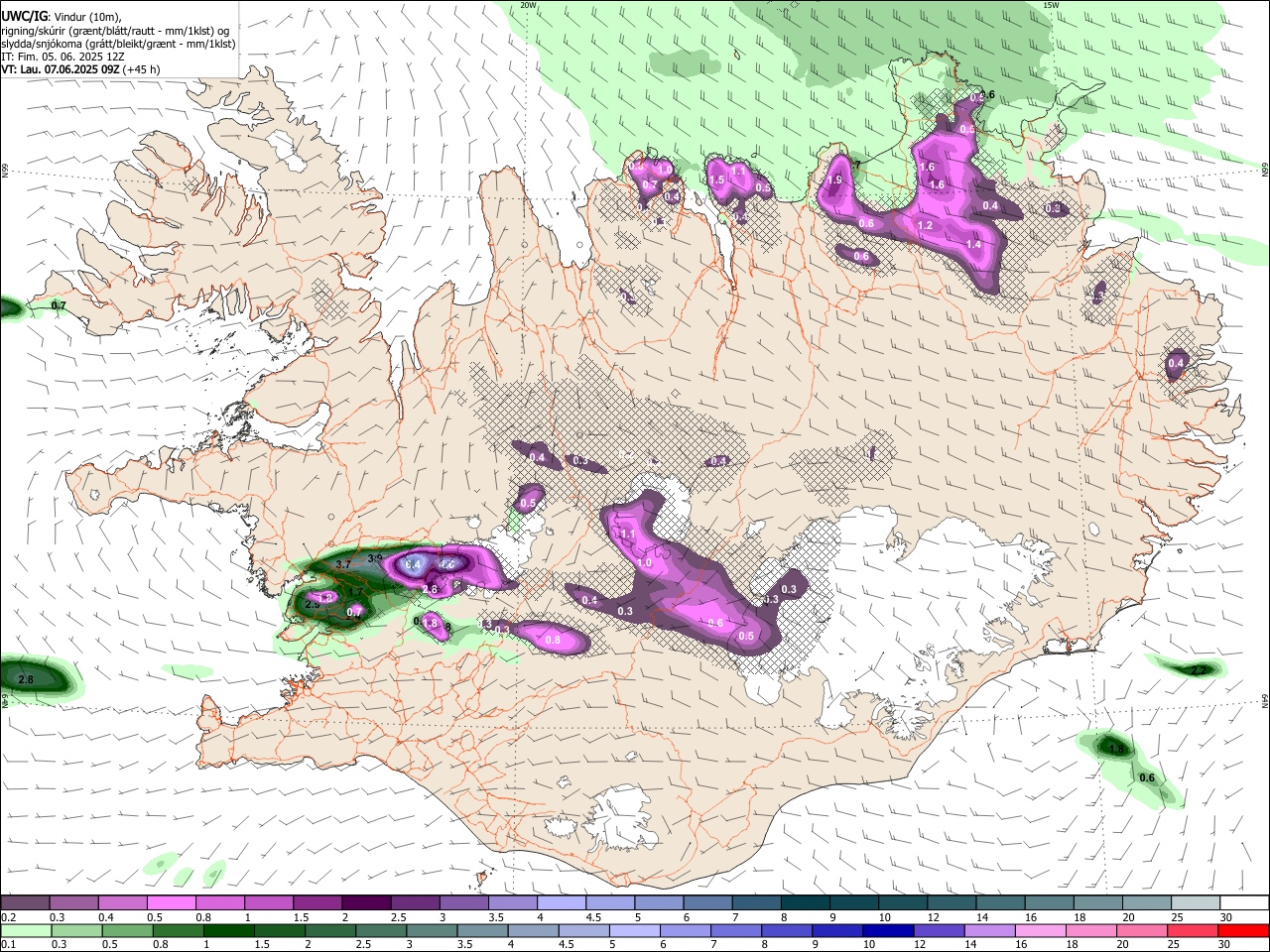Image resolution: width=1270 pixels, height=952 pixels.
Task: Click the '0.1' label in the lower legend row
Action: pos(8,945)
